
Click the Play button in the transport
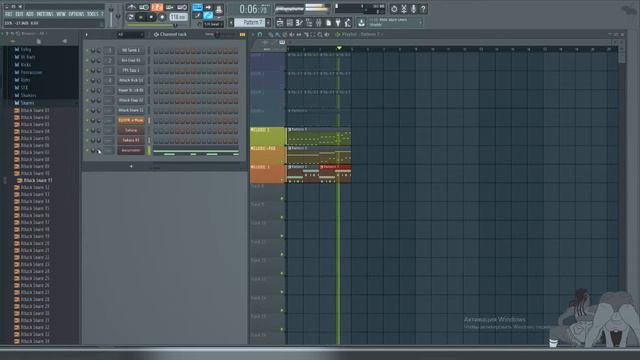[x=141, y=17]
